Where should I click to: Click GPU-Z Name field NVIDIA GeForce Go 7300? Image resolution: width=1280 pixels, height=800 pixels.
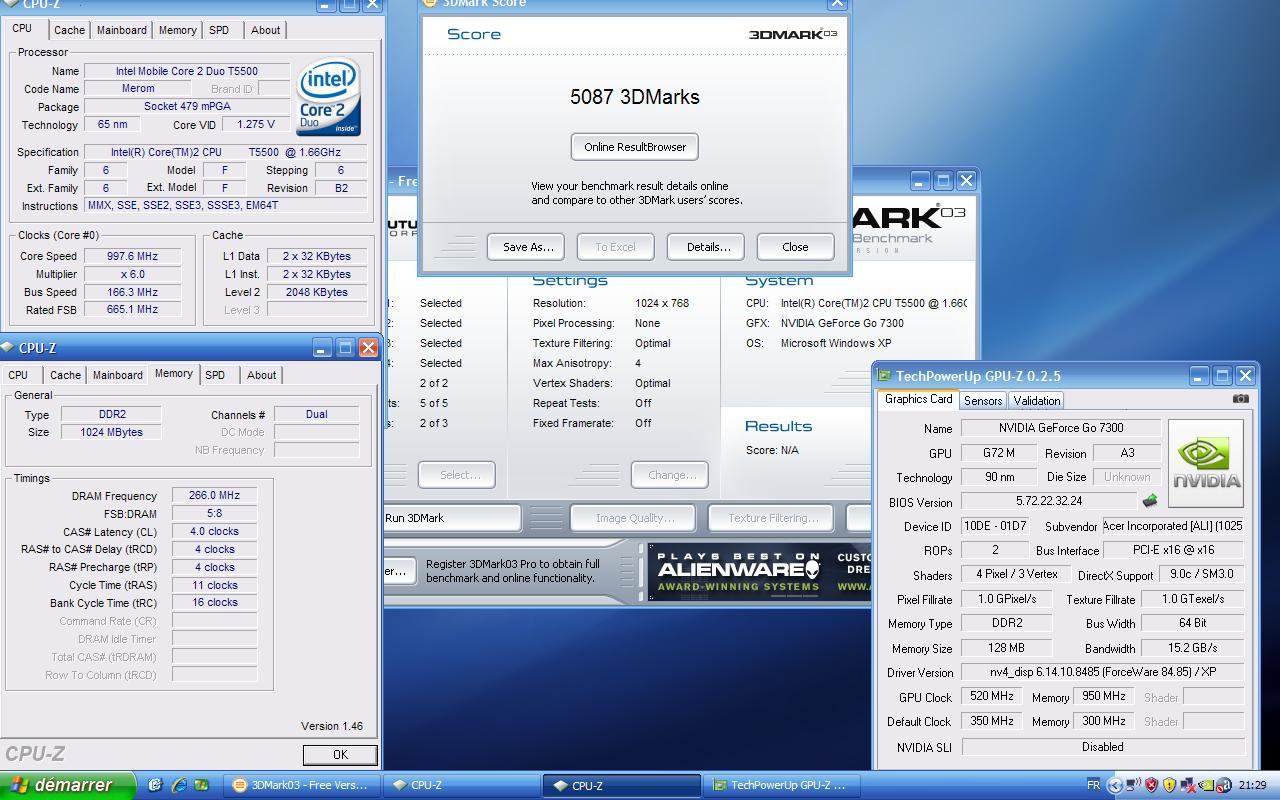[x=1062, y=428]
